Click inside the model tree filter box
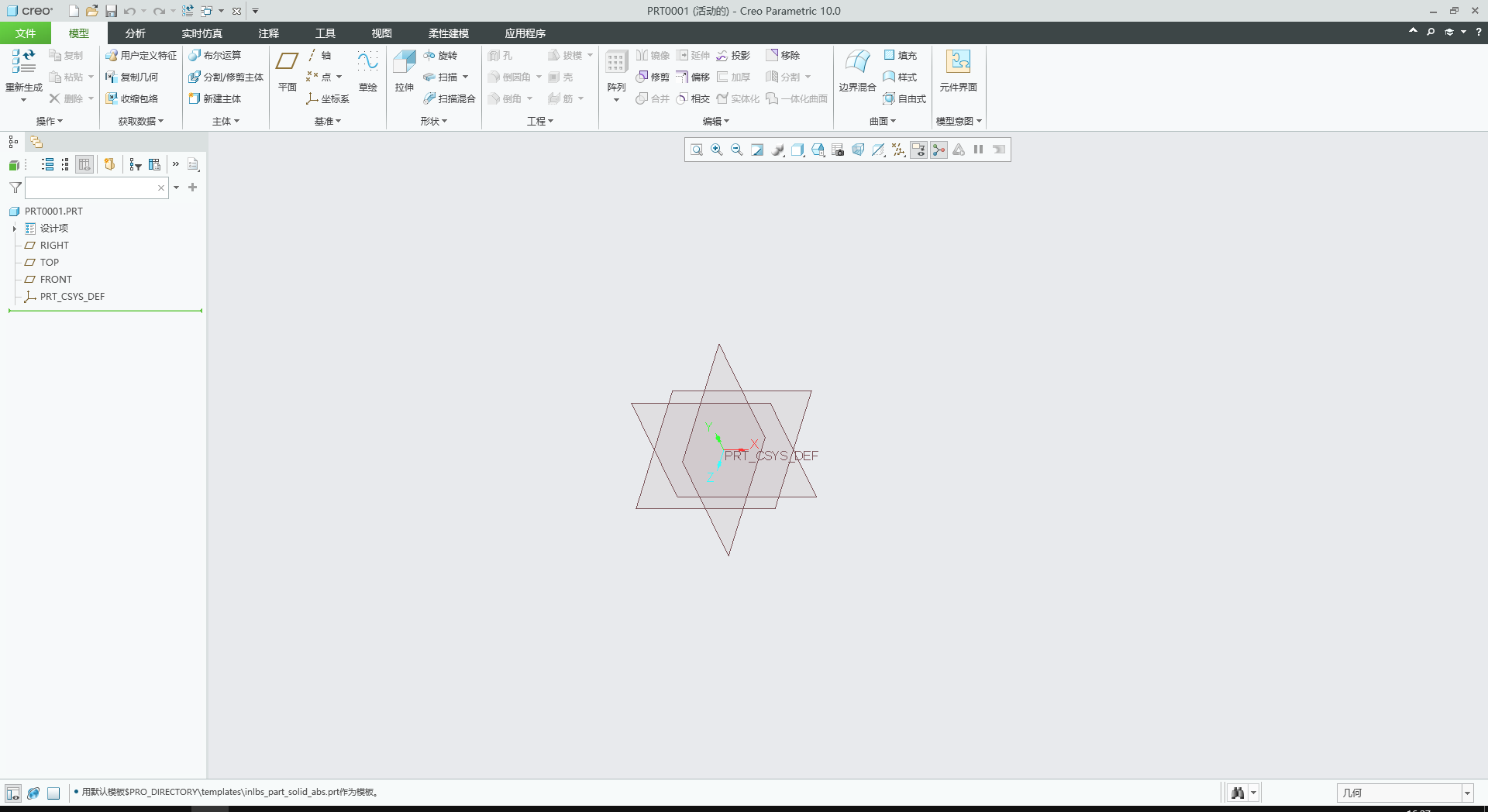This screenshot has height=812, width=1488. (x=93, y=188)
